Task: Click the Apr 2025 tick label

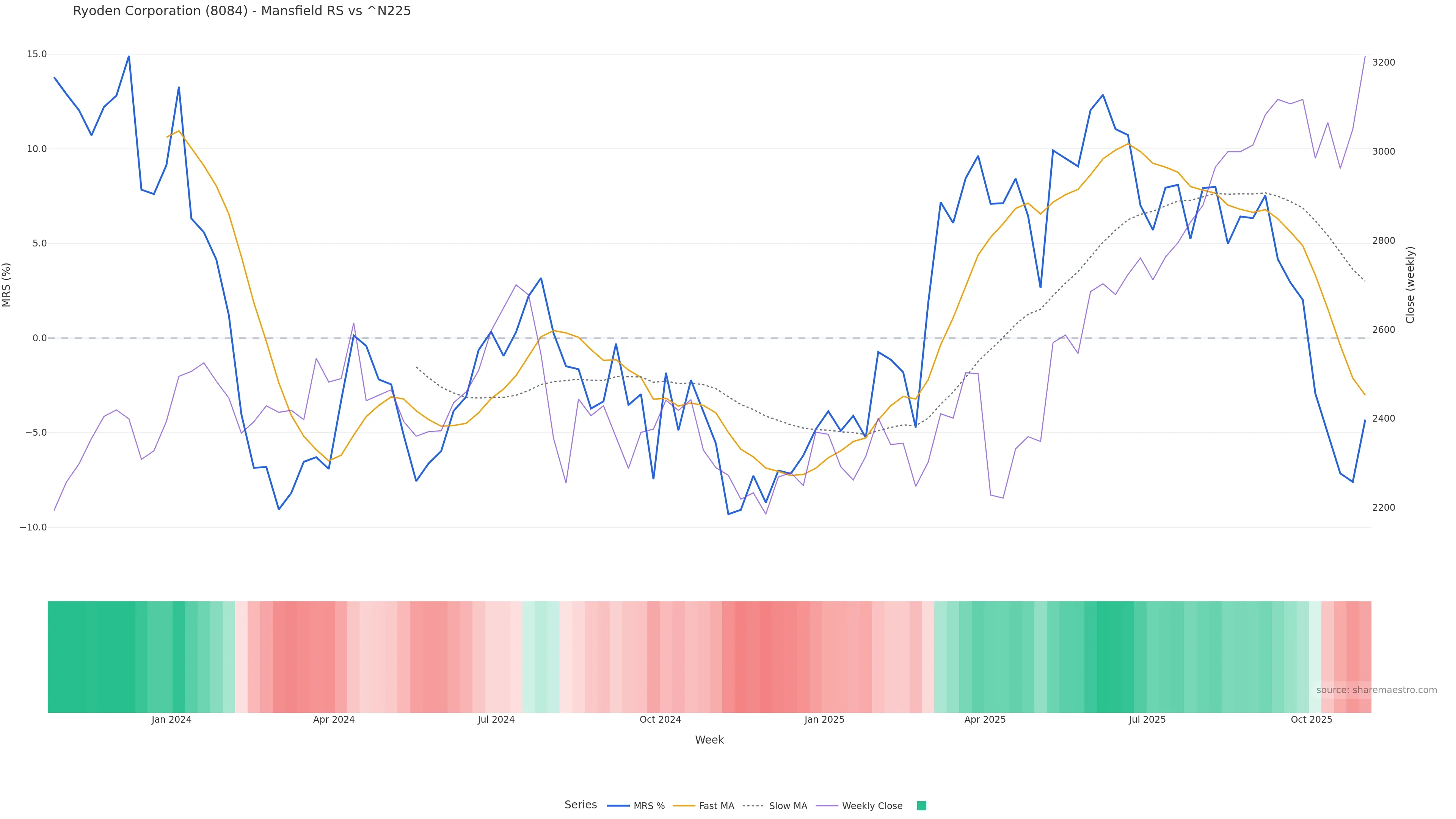Action: (x=985, y=720)
